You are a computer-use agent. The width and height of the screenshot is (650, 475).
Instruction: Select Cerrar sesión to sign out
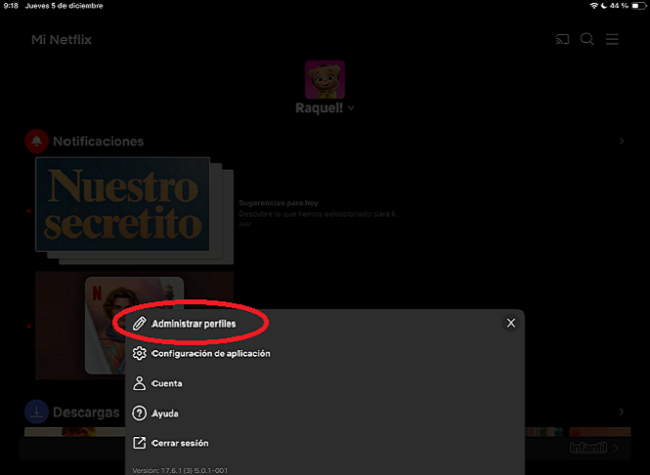[x=180, y=443]
